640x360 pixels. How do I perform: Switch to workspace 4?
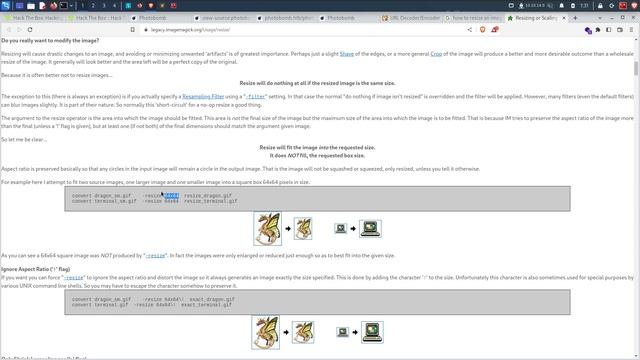click(114, 6)
